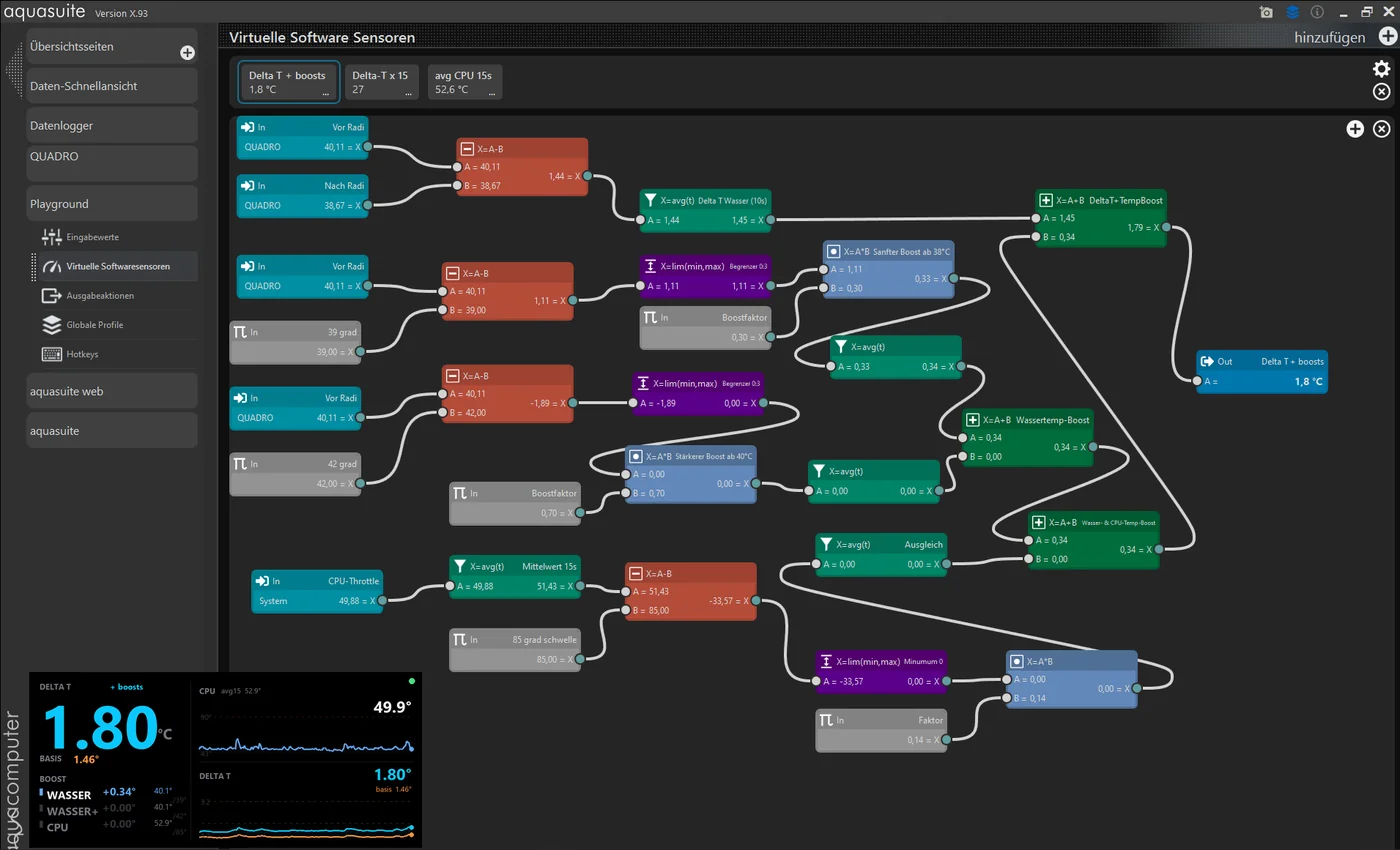Click the 39,00 = X value in 39 grad node
The image size is (1400, 850).
(x=336, y=351)
